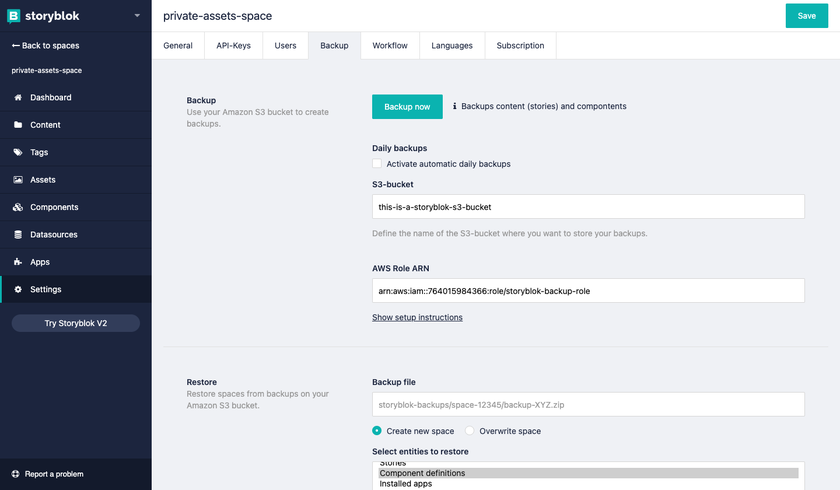Switch to the Languages tab
The image size is (840, 490).
(452, 46)
